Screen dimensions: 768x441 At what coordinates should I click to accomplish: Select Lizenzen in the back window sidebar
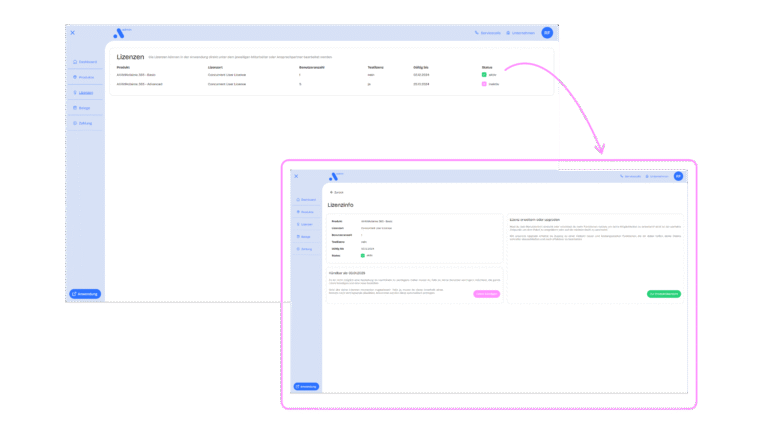coord(85,92)
